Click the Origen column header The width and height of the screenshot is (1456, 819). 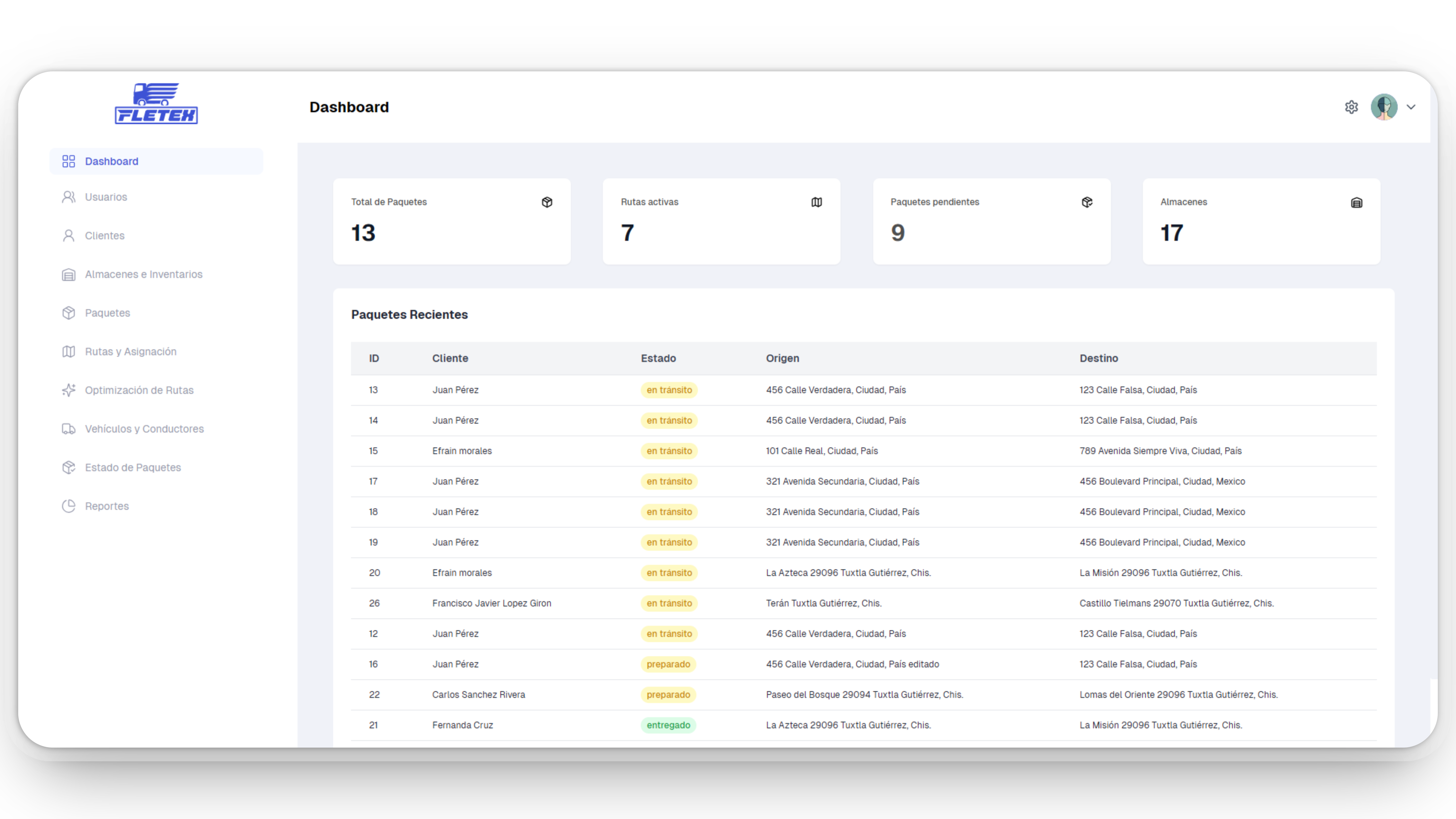[x=783, y=358]
